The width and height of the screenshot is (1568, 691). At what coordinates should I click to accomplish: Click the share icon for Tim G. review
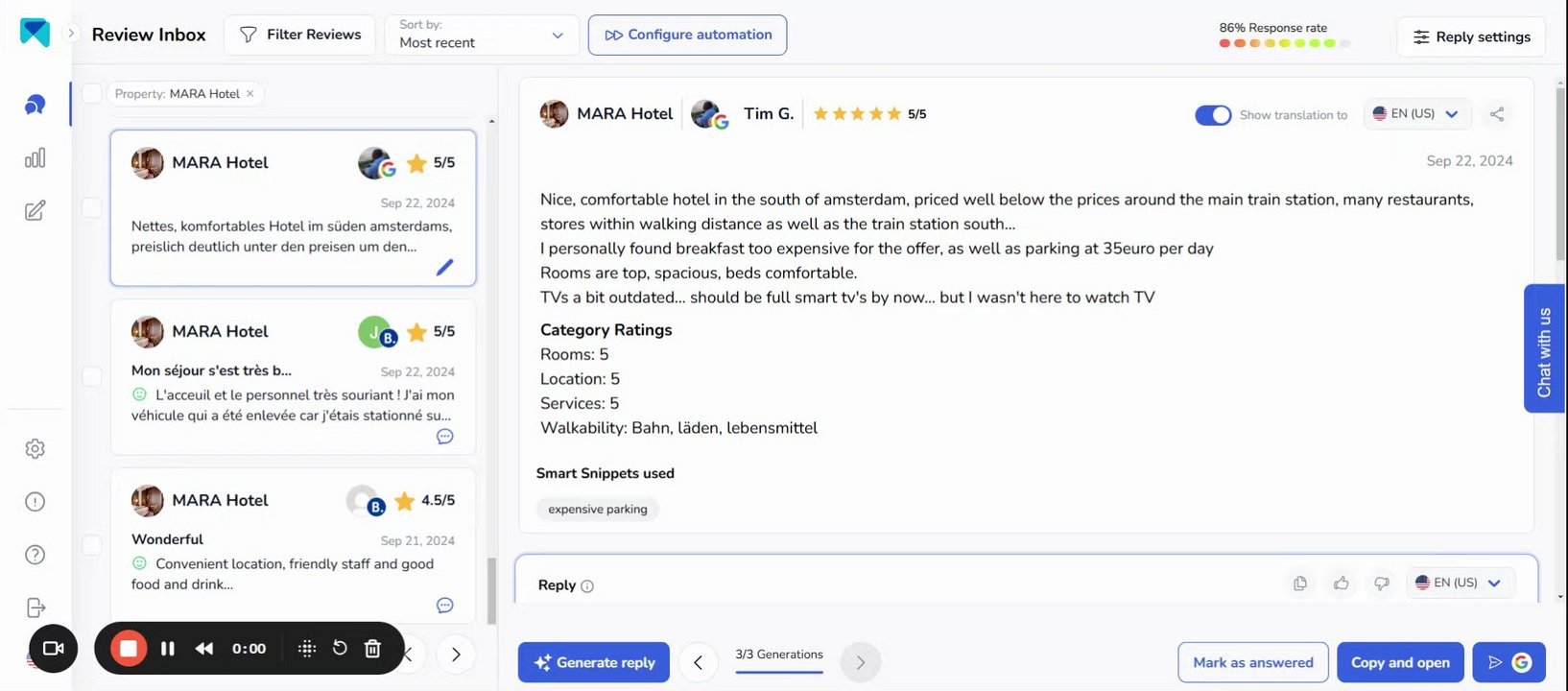click(1497, 114)
